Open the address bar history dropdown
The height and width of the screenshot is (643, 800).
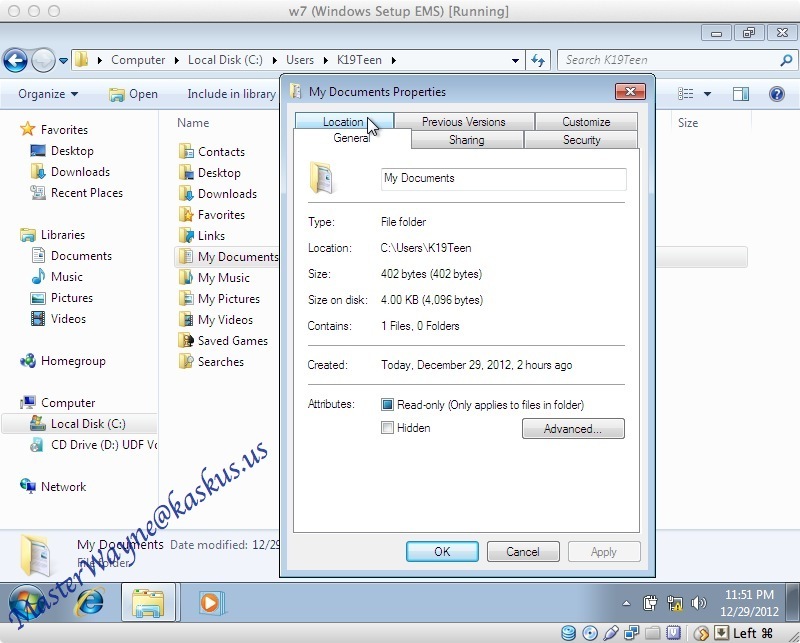pyautogui.click(x=515, y=60)
